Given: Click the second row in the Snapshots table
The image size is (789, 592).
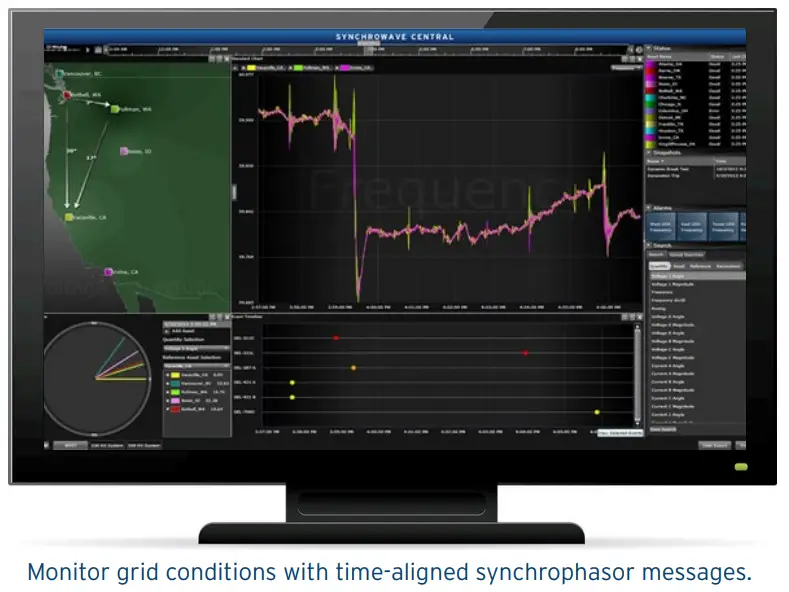Looking at the screenshot, I should [696, 176].
